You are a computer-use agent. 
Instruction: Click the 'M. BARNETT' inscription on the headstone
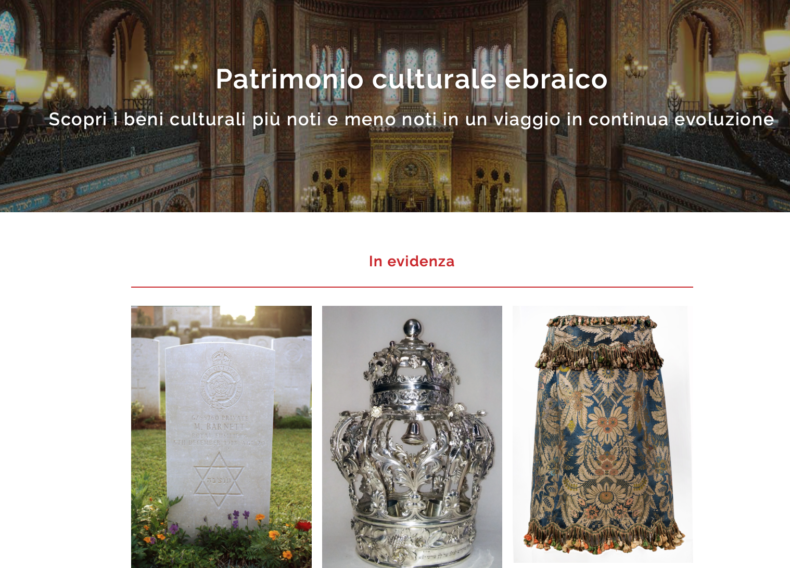(219, 426)
